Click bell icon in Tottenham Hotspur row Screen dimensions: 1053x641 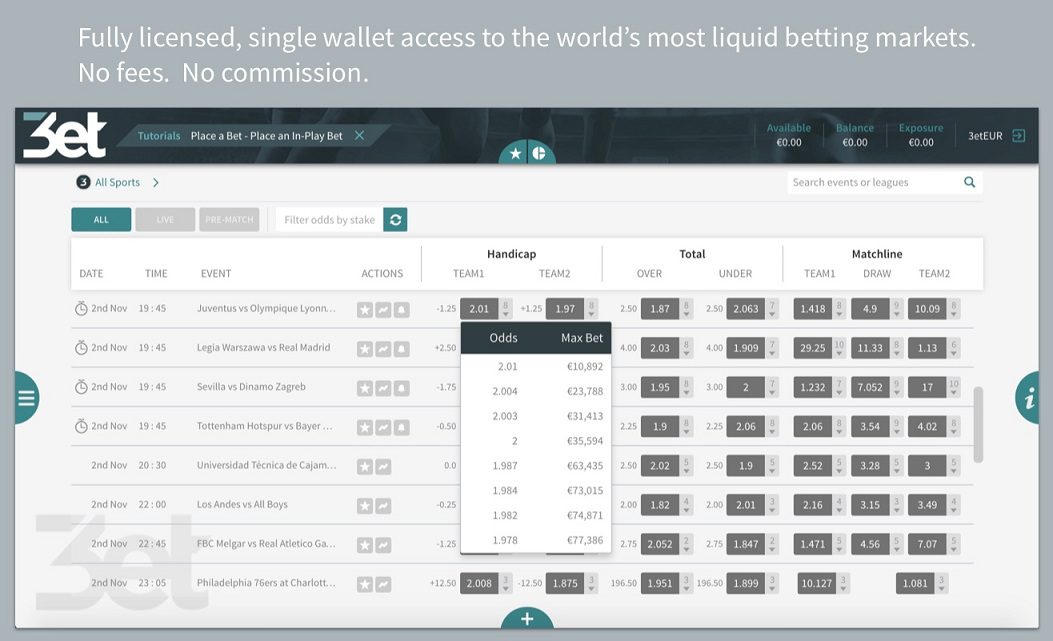[x=401, y=427]
